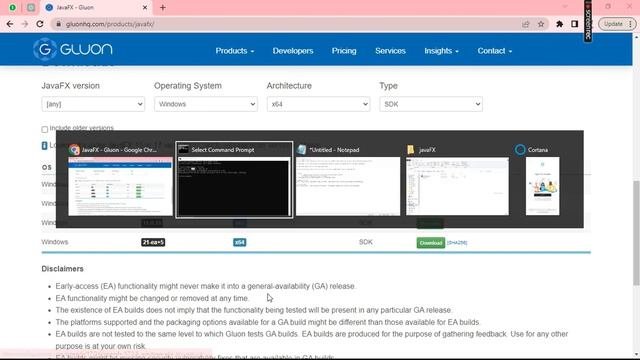Open the Services page
This screenshot has height=360, width=640.
pyautogui.click(x=390, y=51)
